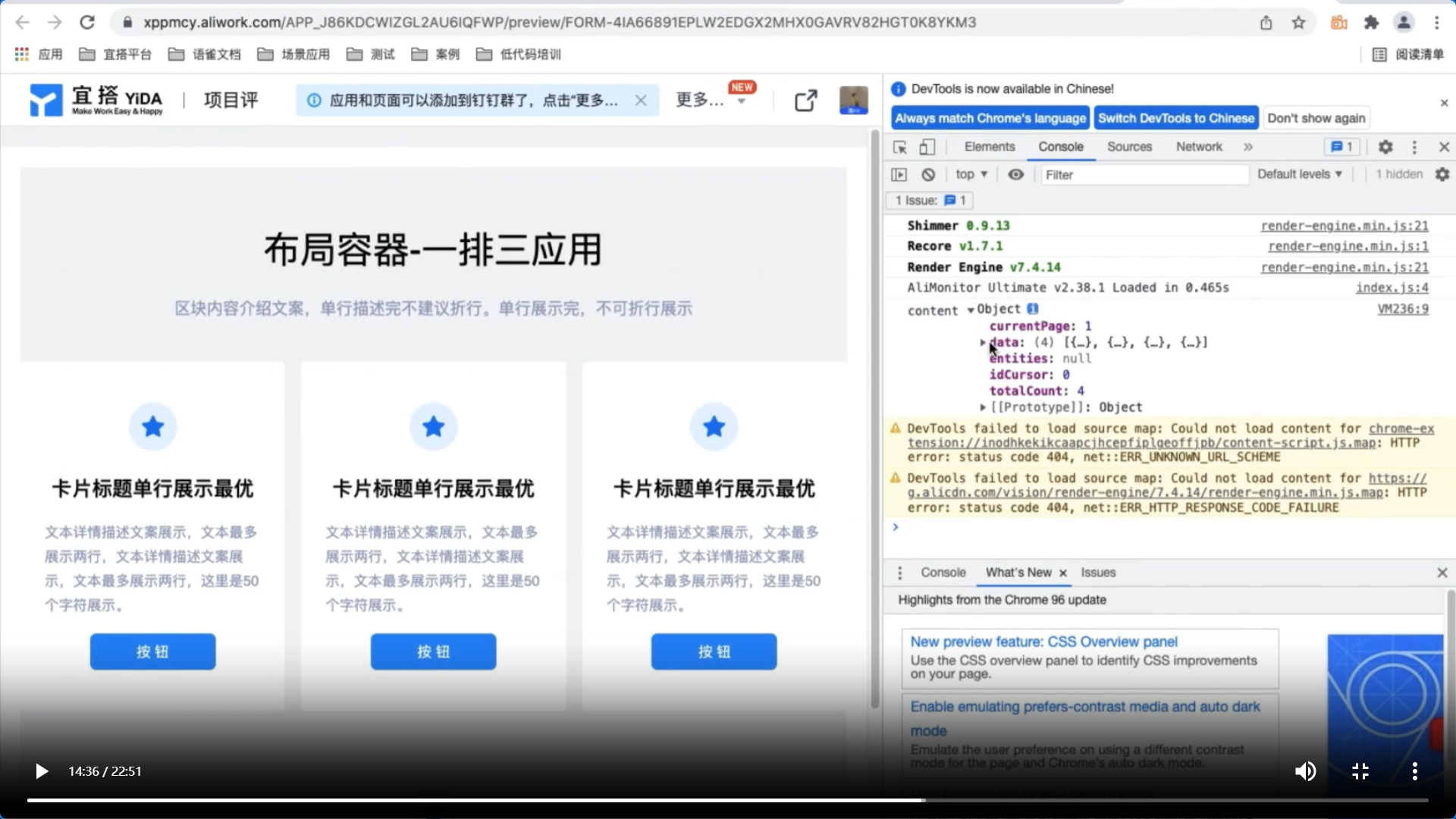Expand the data array in console object

pyautogui.click(x=983, y=343)
